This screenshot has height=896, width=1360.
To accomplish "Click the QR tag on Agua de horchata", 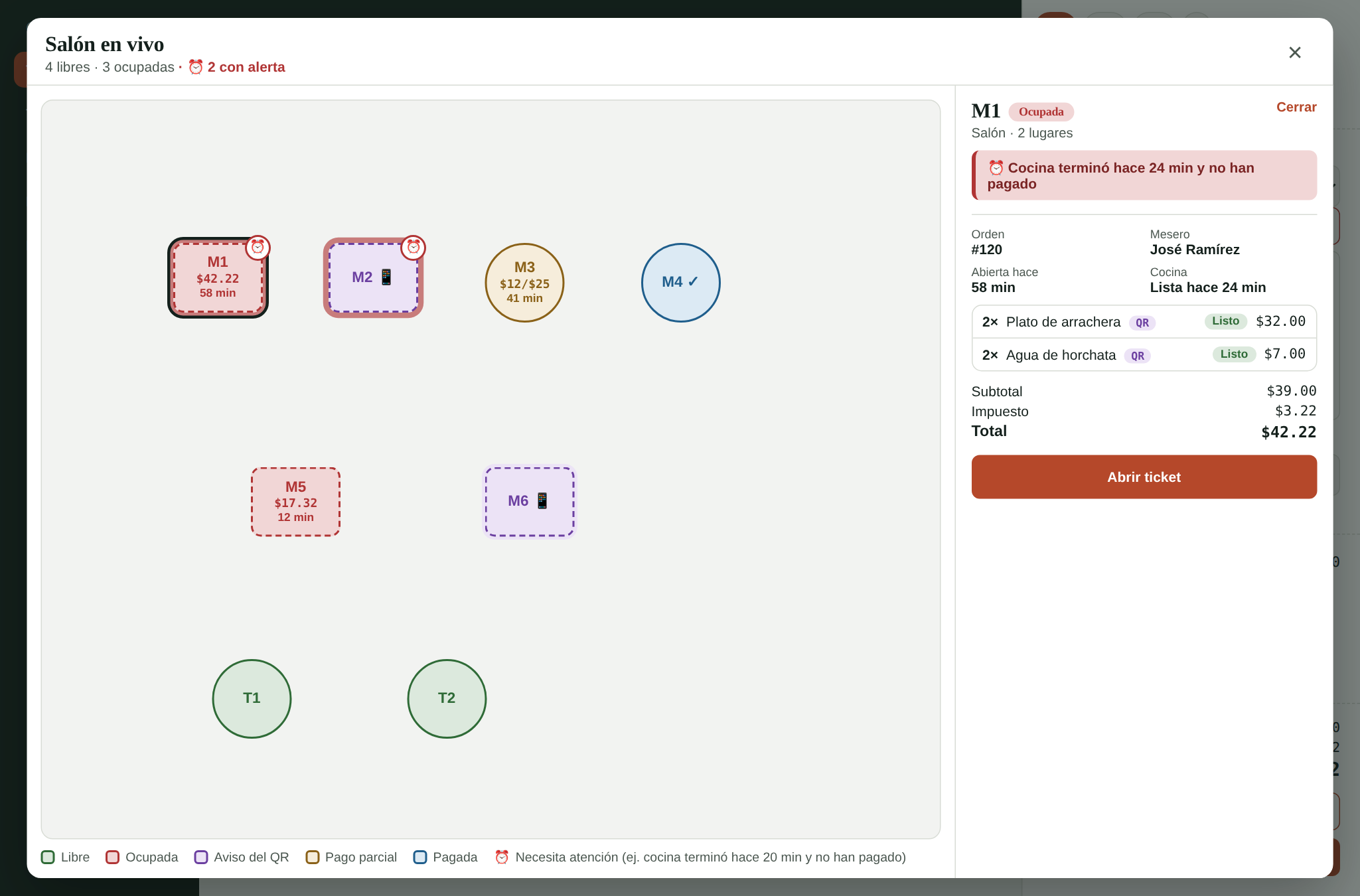I will click(1137, 356).
